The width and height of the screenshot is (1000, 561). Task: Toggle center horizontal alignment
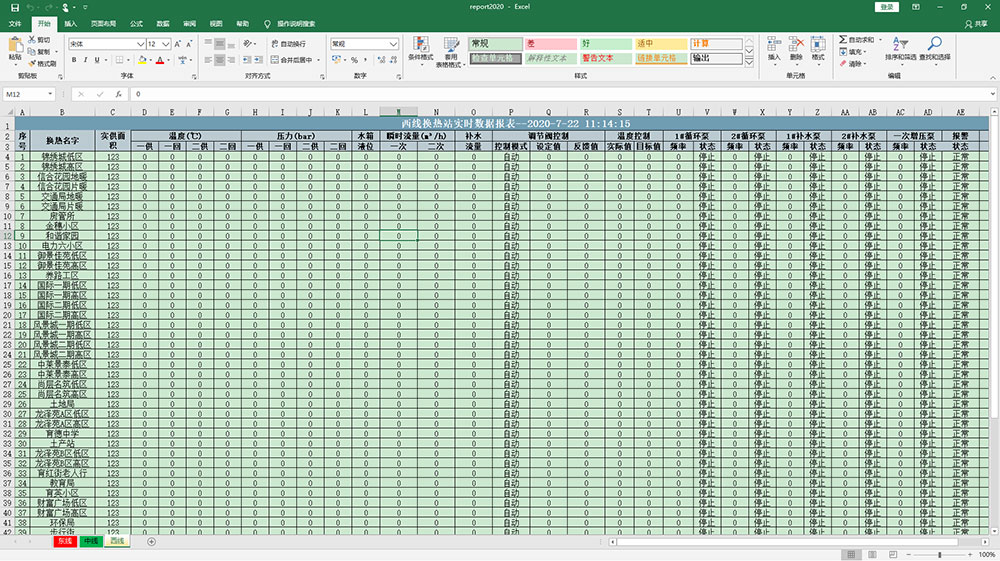pos(219,60)
